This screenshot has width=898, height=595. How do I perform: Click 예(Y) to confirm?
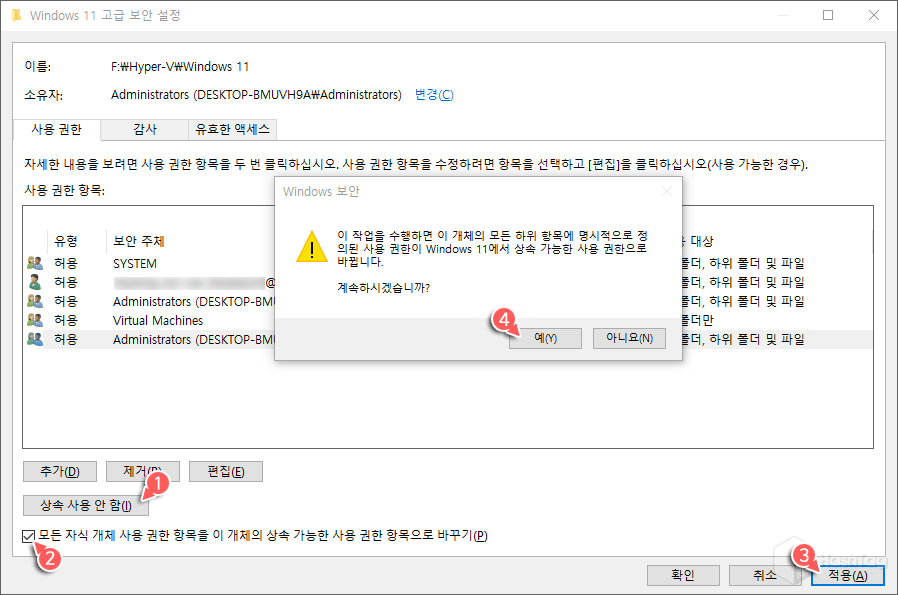[545, 338]
